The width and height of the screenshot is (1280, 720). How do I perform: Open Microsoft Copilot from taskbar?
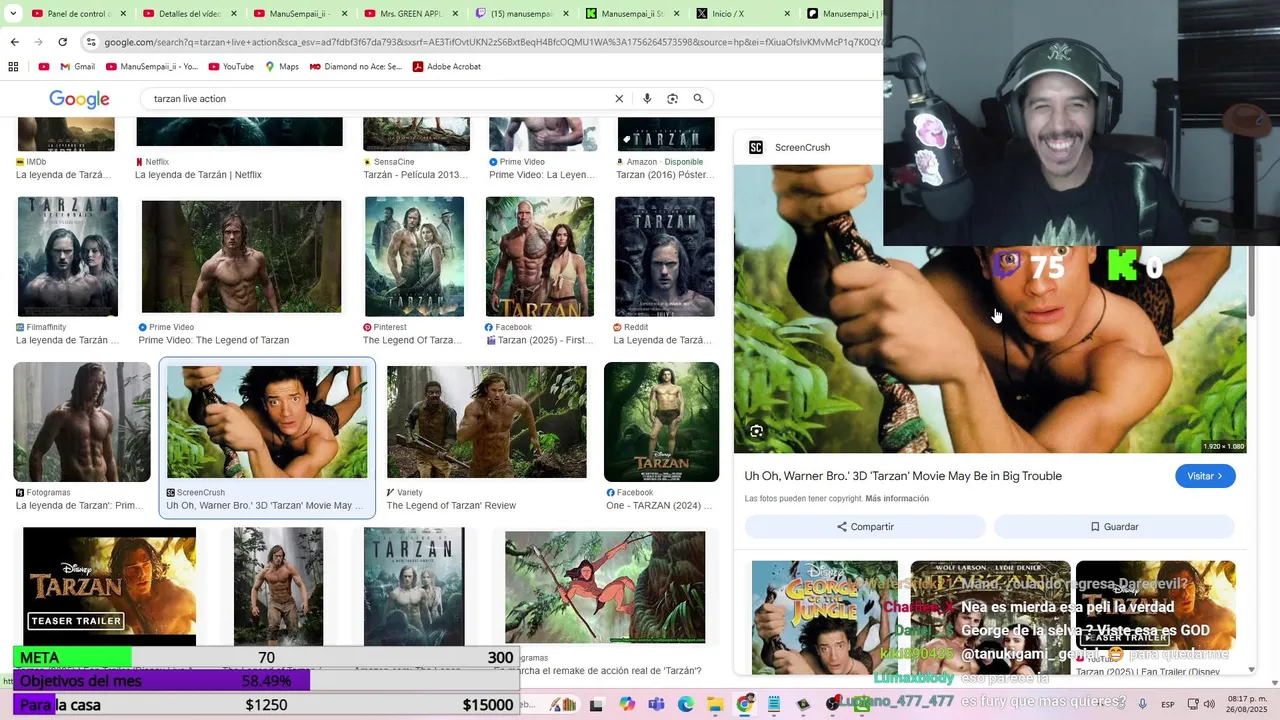tap(626, 704)
